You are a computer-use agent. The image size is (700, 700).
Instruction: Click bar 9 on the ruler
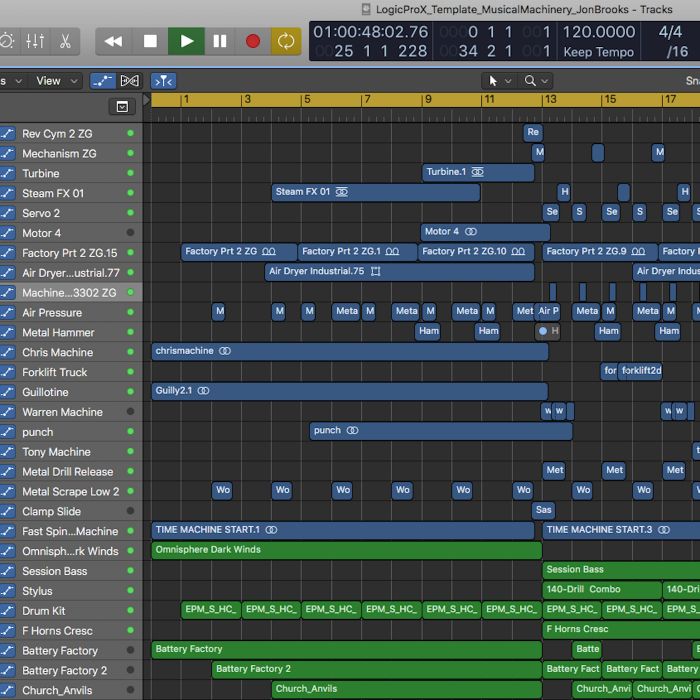click(x=427, y=100)
